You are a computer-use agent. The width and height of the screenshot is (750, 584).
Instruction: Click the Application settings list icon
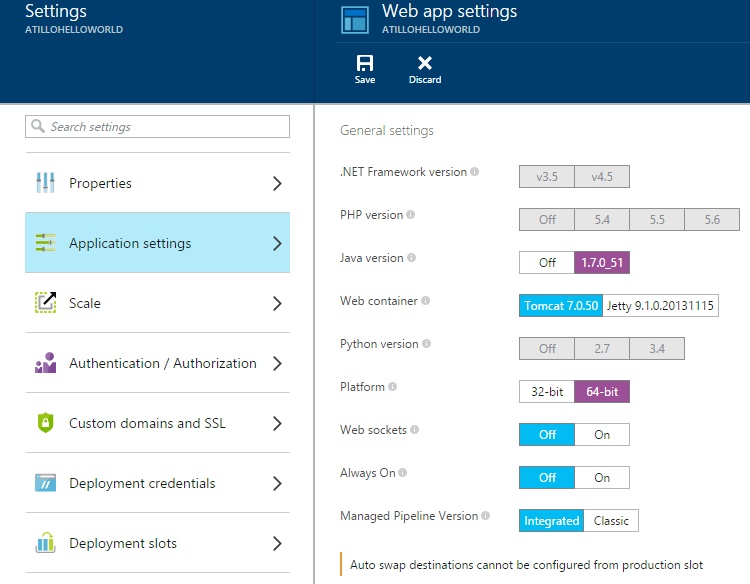45,242
